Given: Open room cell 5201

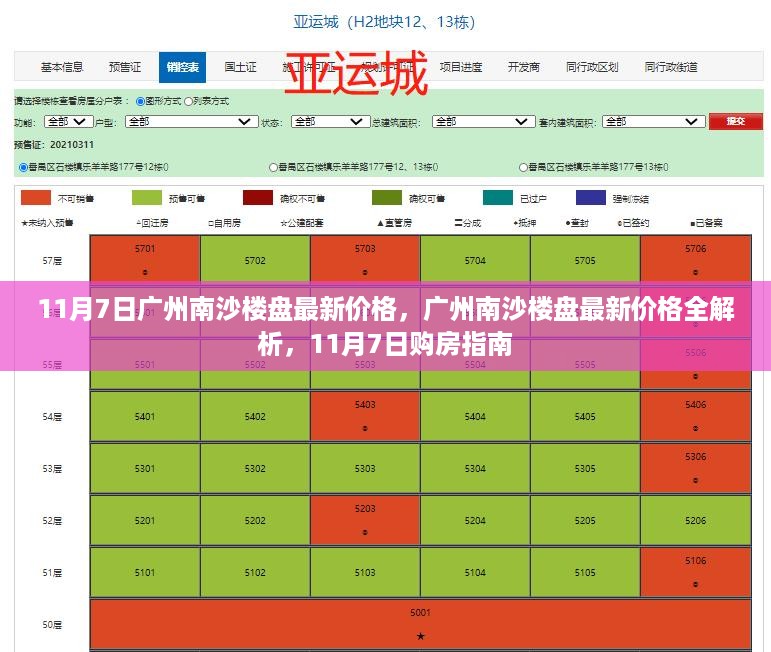Looking at the screenshot, I should coord(145,520).
